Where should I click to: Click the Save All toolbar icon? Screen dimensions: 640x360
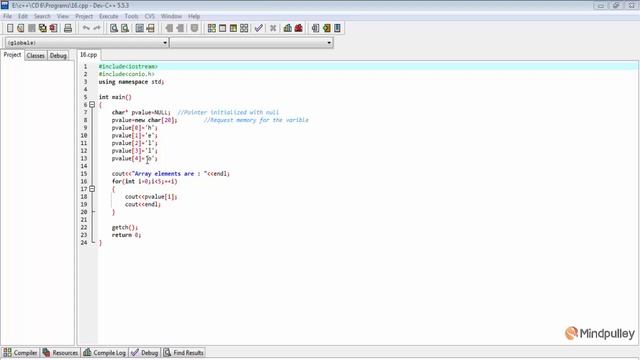[42, 28]
